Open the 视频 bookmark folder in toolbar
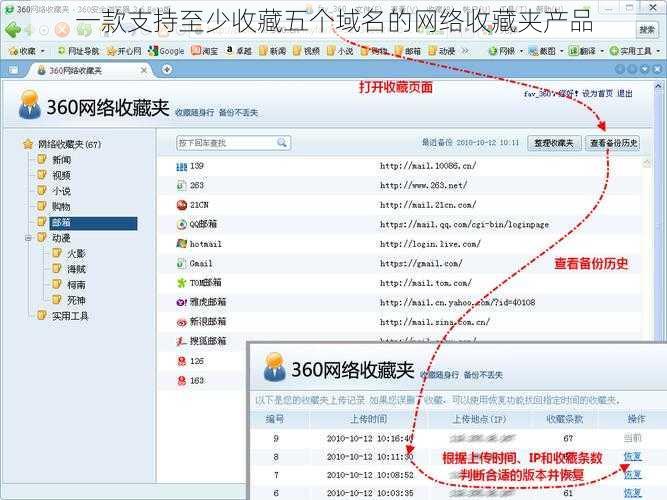This screenshot has height=500, width=667. (306, 51)
